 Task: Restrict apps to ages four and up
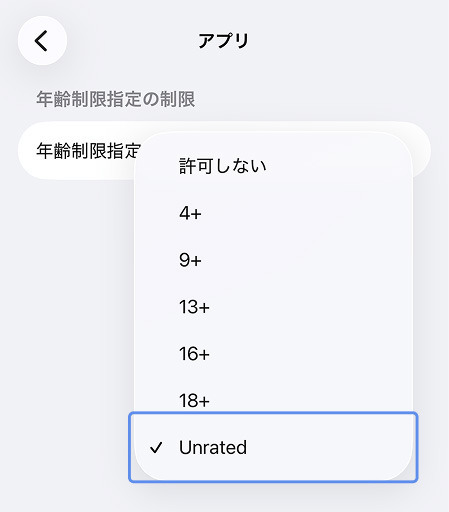(273, 213)
